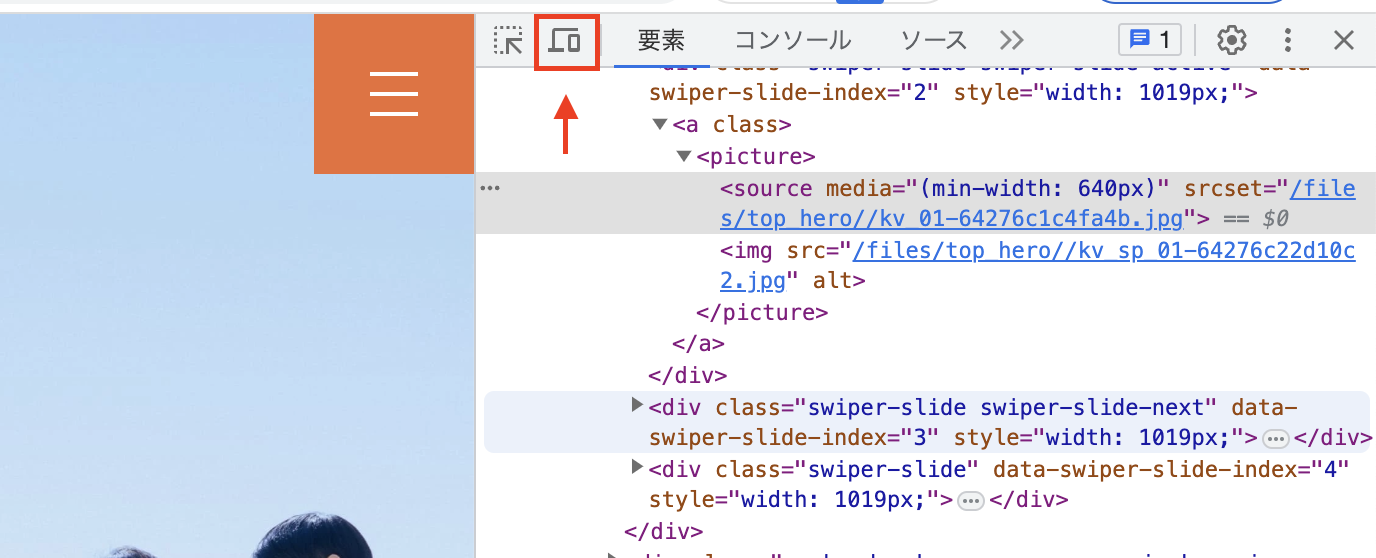This screenshot has height=558, width=1376.
Task: Open the コンソール tab
Action: pyautogui.click(x=793, y=41)
